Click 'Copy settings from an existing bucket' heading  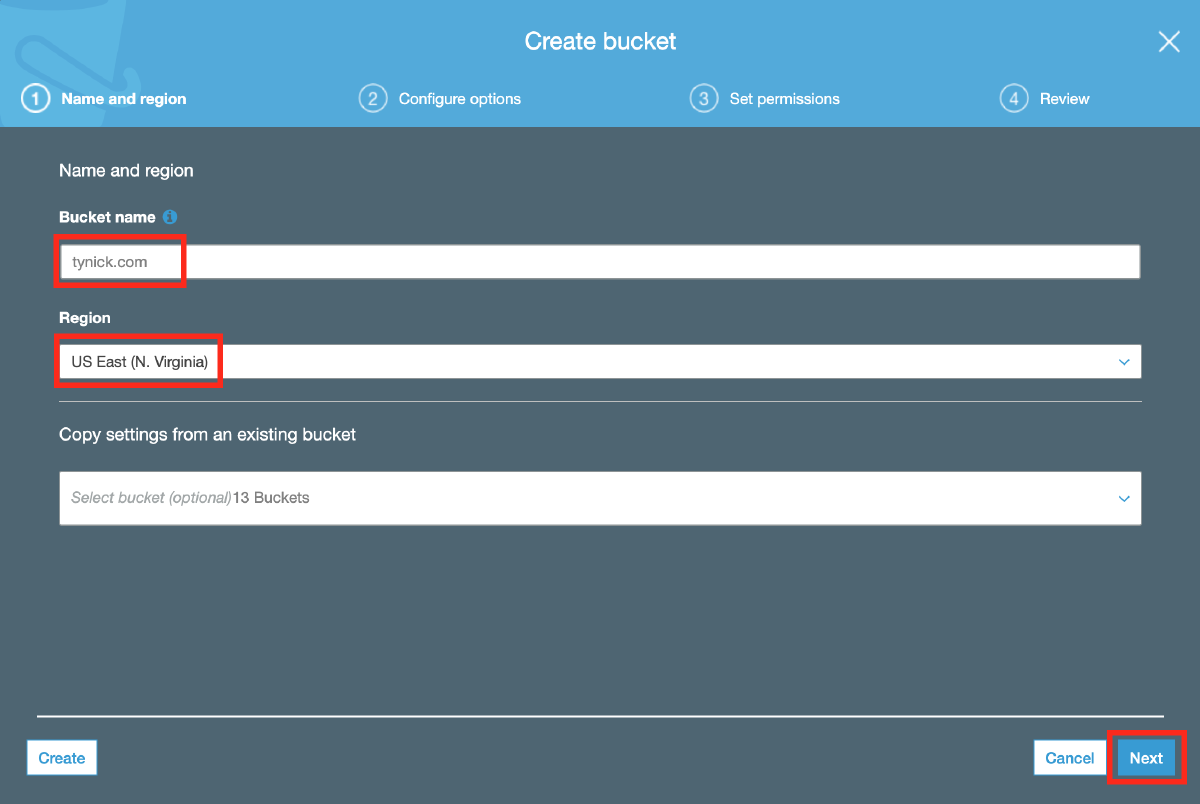click(208, 435)
